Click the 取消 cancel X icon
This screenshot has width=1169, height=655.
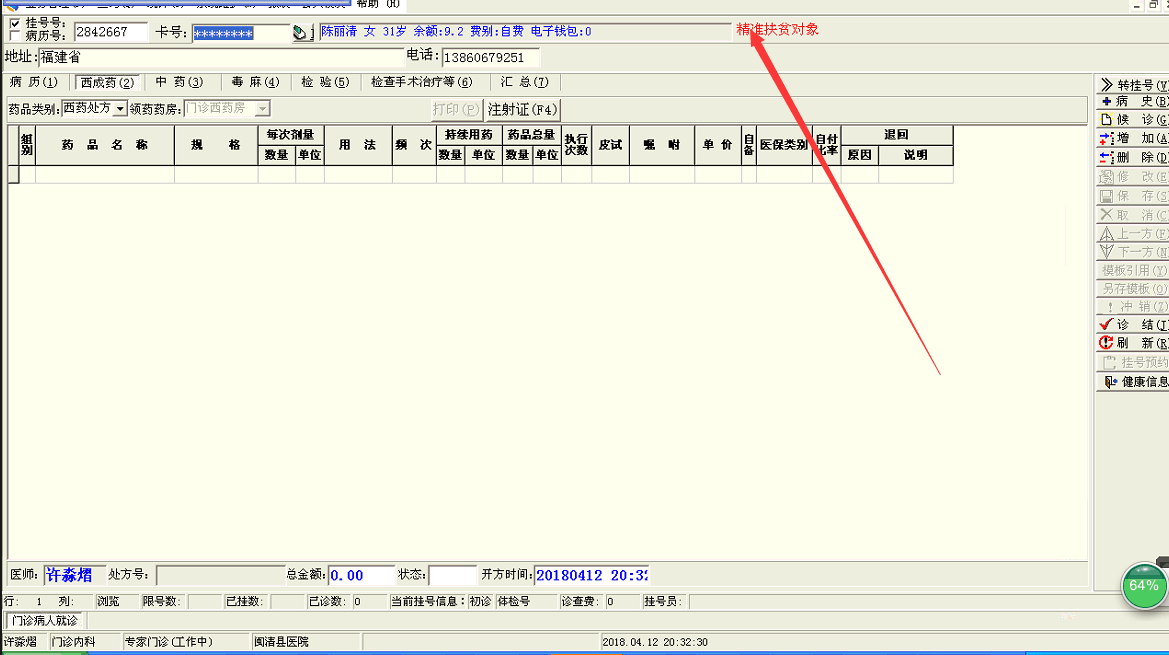pyautogui.click(x=1107, y=215)
